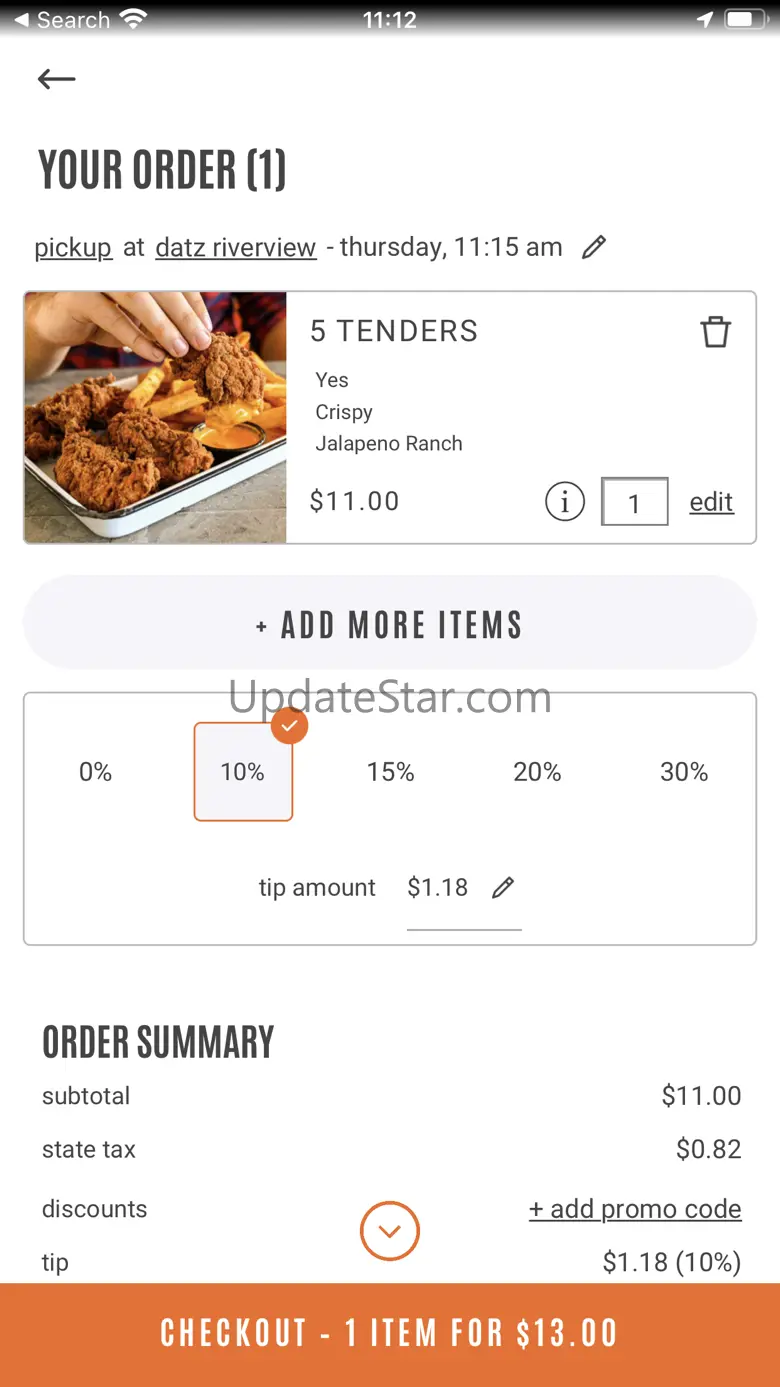Delete 5 Tenders with trash icon
Image resolution: width=780 pixels, height=1387 pixels.
point(715,332)
